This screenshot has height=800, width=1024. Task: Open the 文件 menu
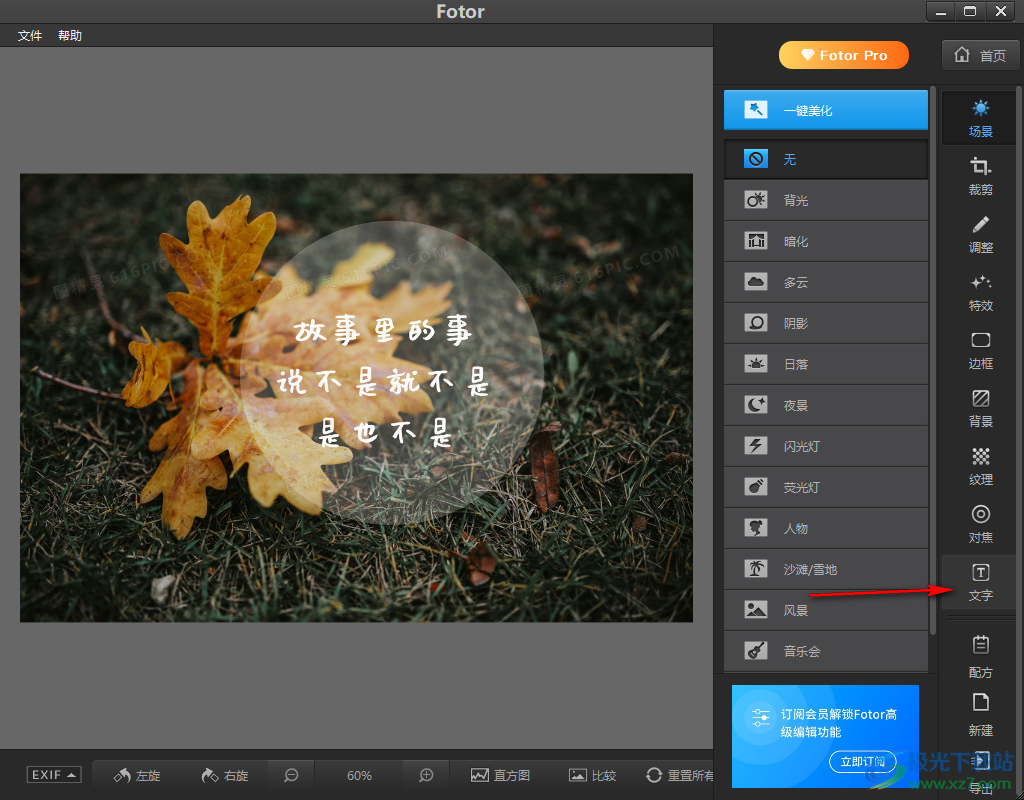click(30, 36)
